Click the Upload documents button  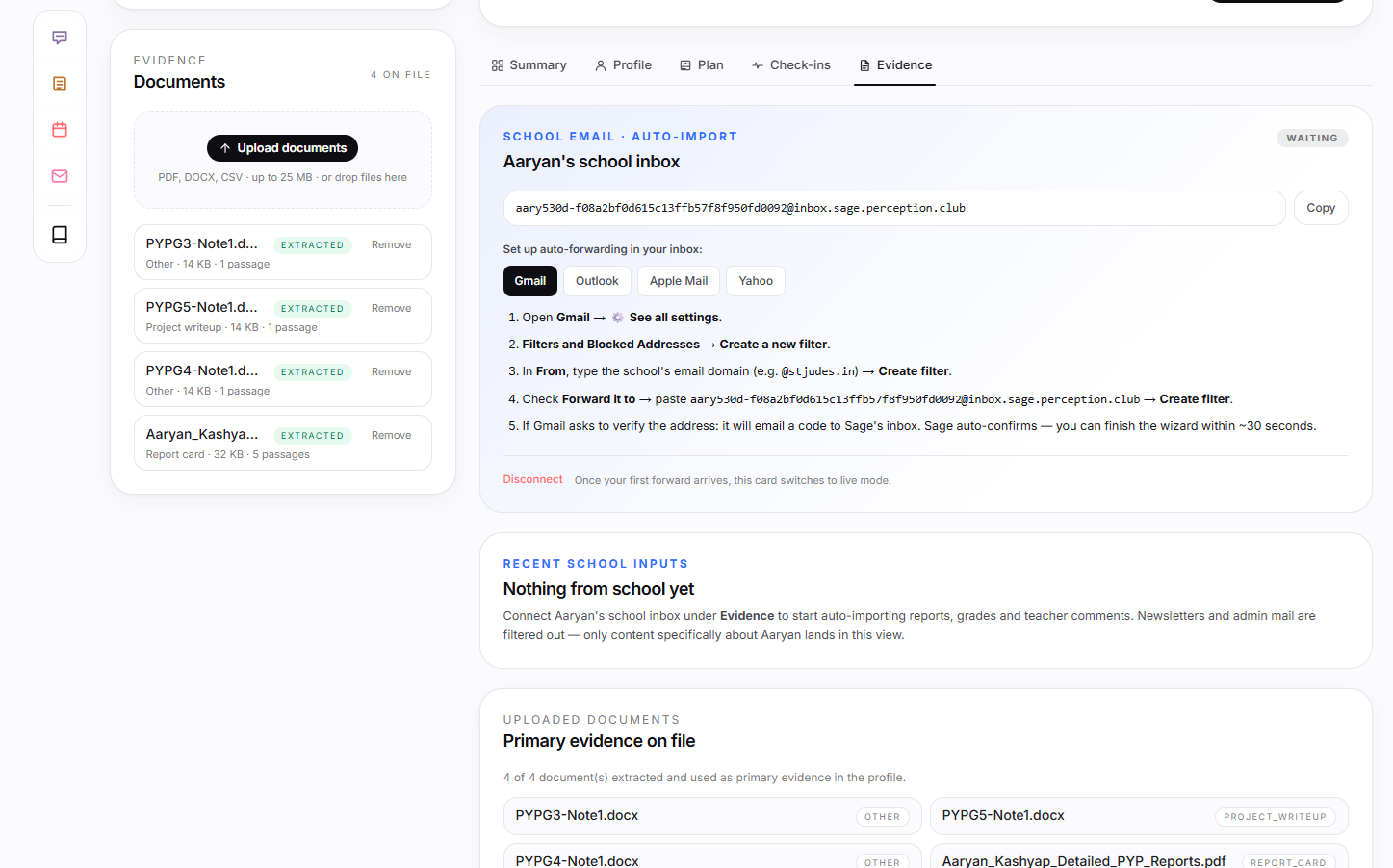pos(282,148)
